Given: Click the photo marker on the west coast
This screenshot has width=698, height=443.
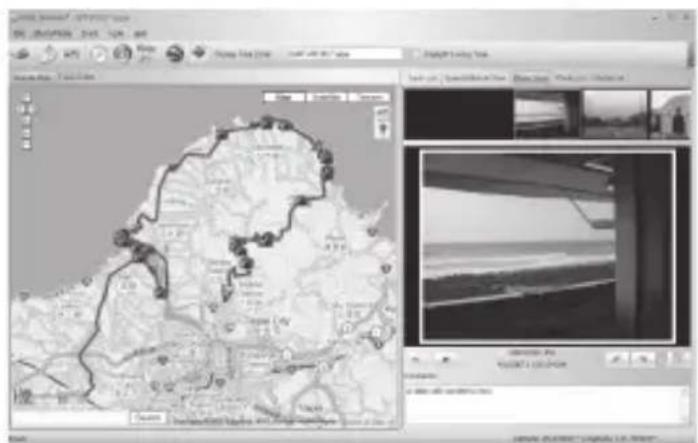Looking at the screenshot, I should pos(121,238).
